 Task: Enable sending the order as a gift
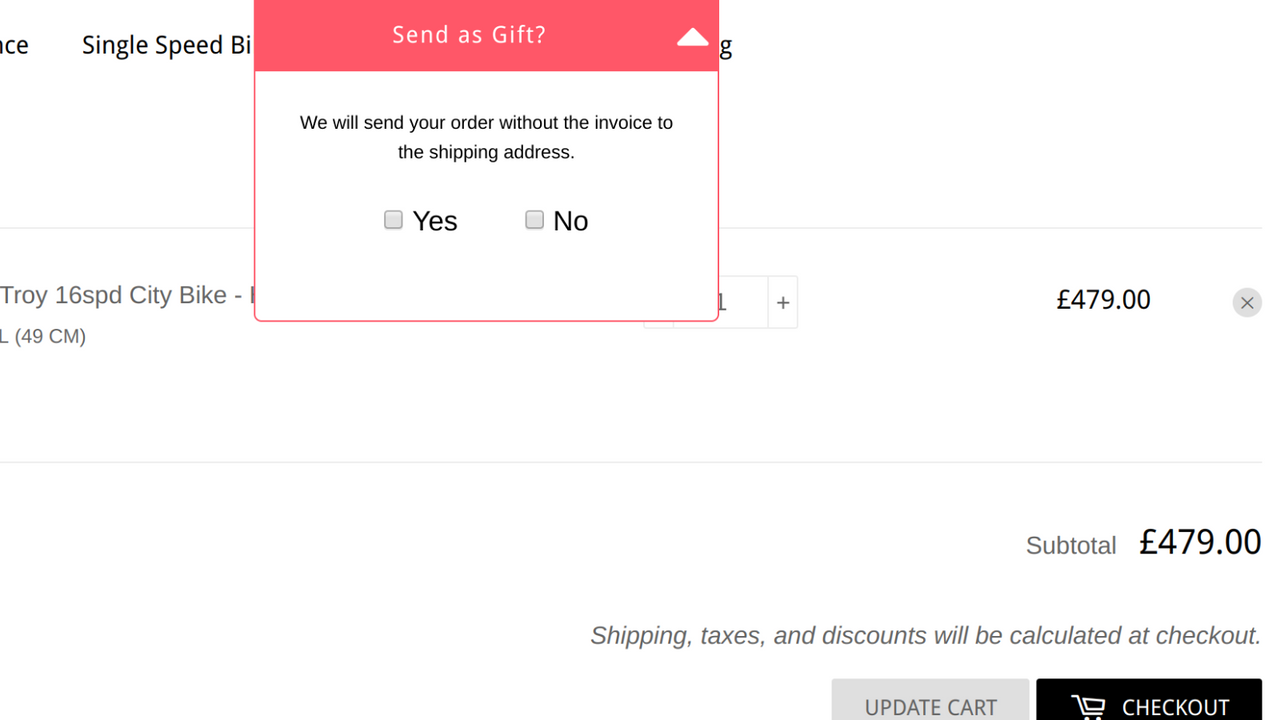coord(393,219)
